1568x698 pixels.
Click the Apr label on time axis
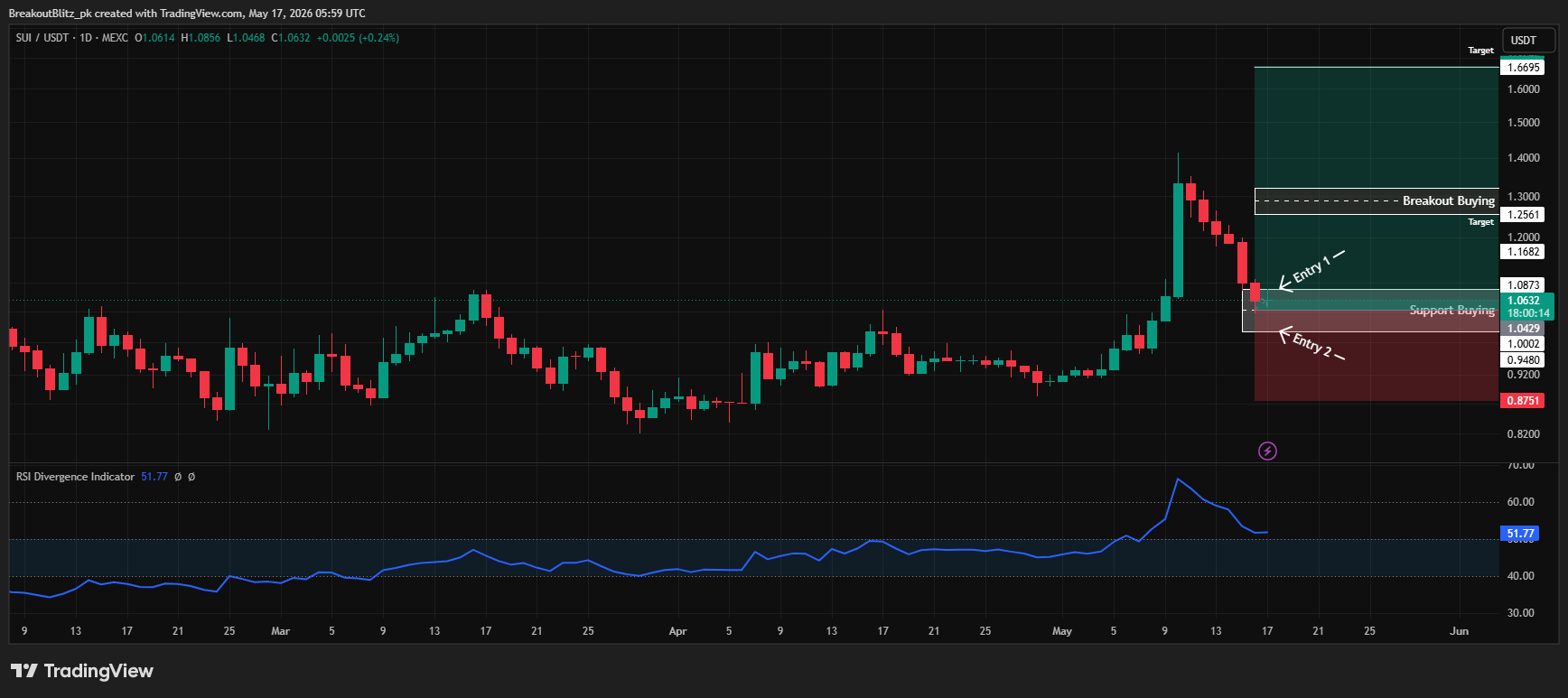coord(678,631)
